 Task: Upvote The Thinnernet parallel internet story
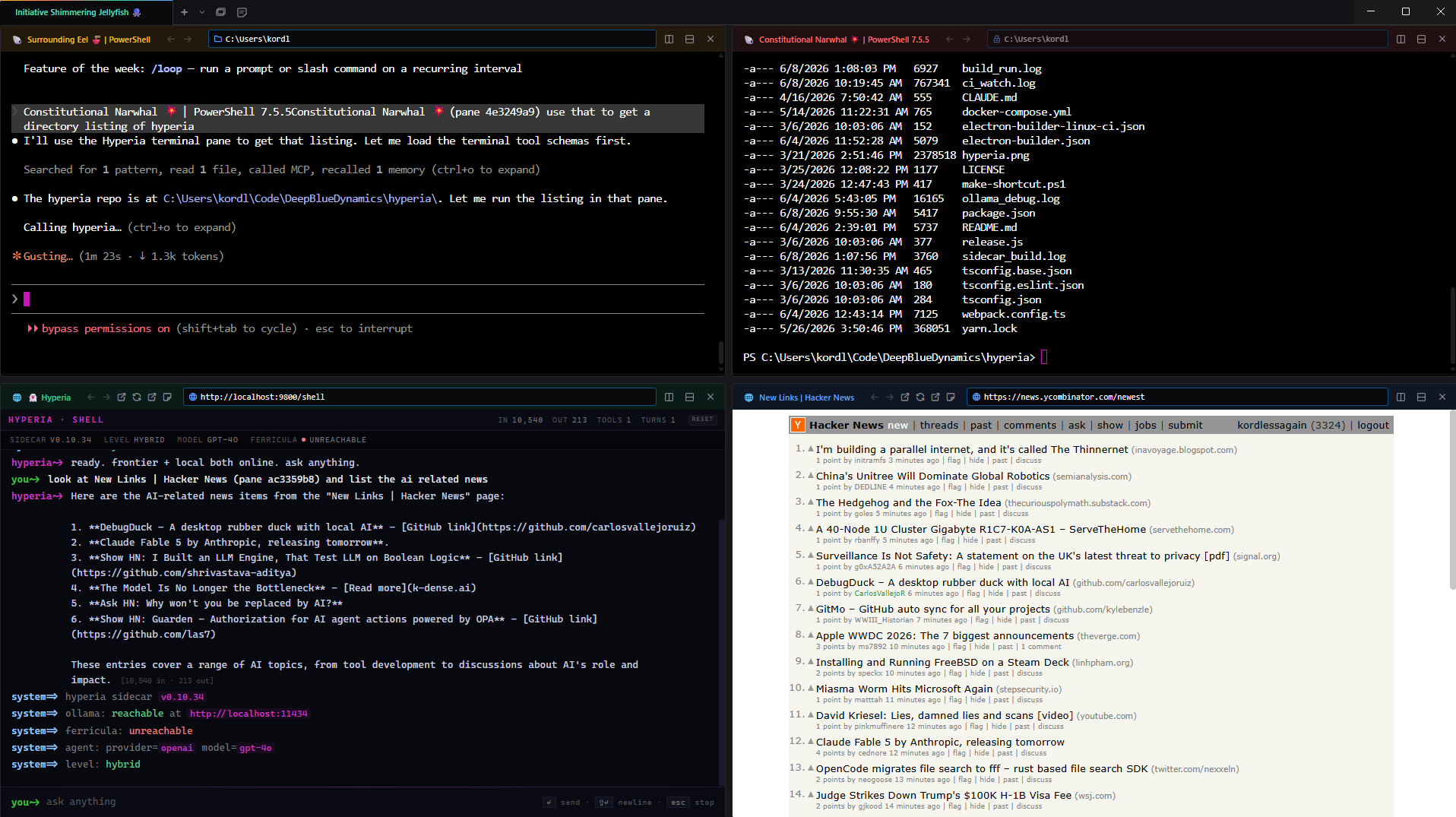tap(811, 449)
